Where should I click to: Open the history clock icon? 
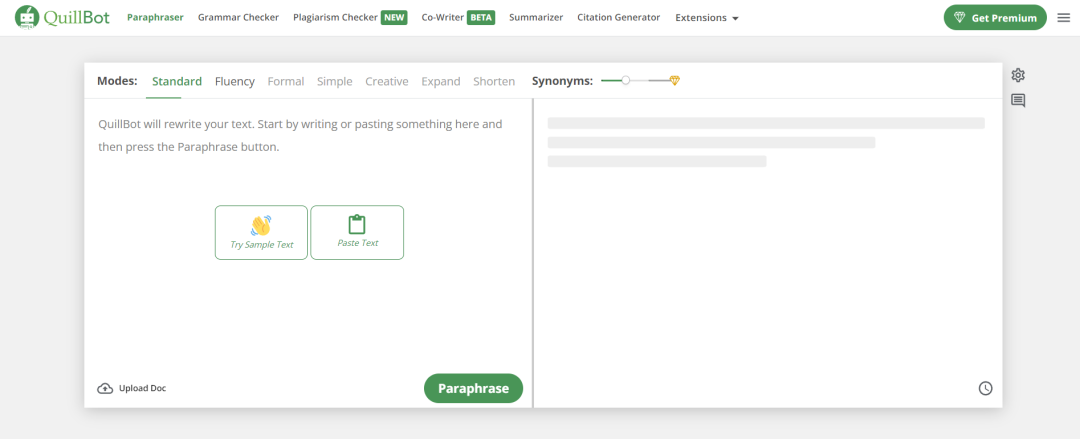click(x=986, y=389)
